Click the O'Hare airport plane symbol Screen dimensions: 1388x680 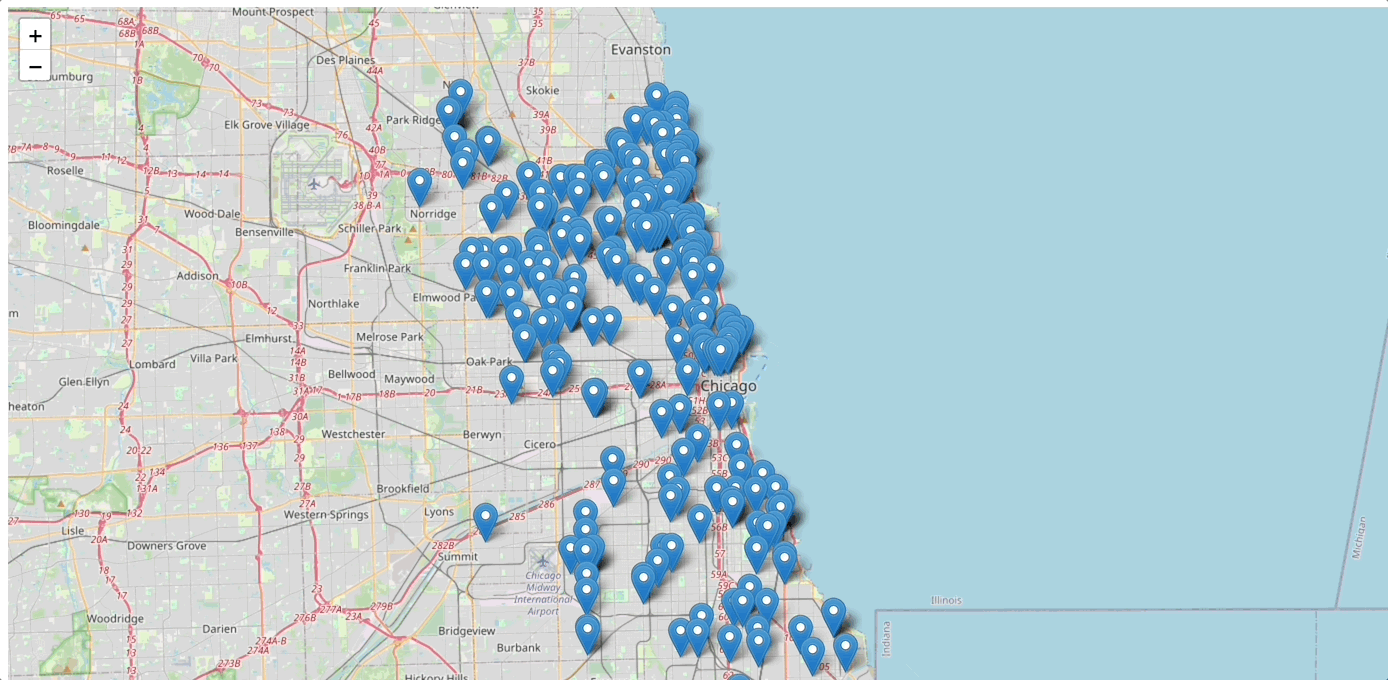(x=315, y=184)
